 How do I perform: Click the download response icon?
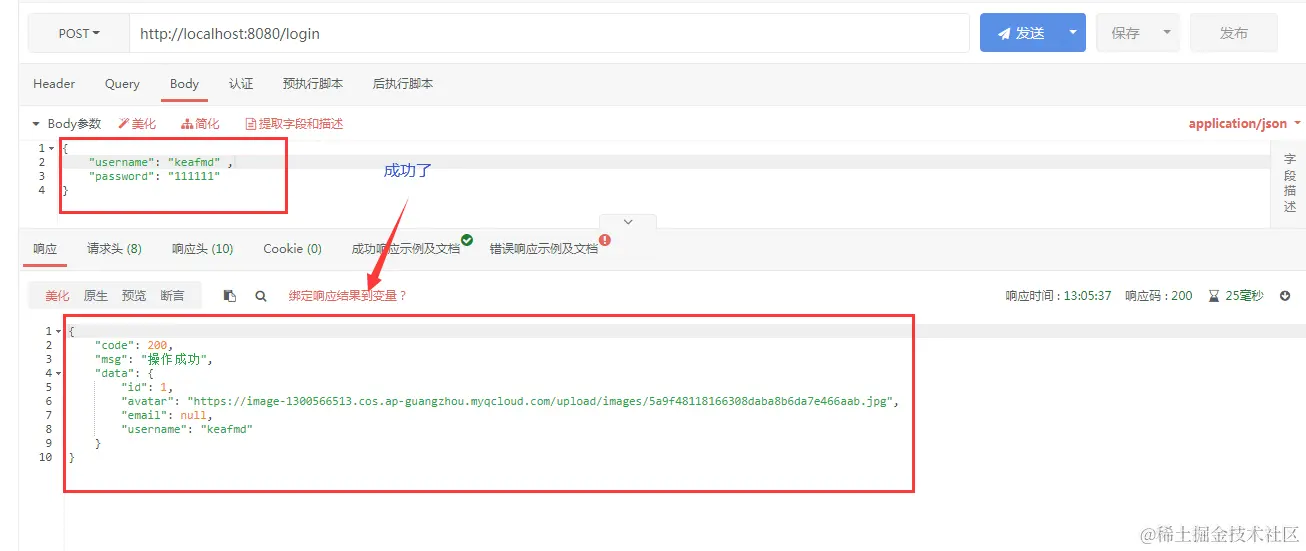(1285, 296)
